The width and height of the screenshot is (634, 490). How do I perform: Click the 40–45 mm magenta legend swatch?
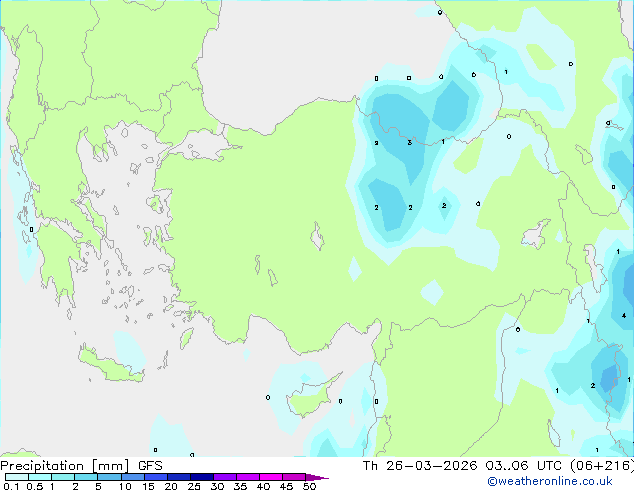[271, 477]
